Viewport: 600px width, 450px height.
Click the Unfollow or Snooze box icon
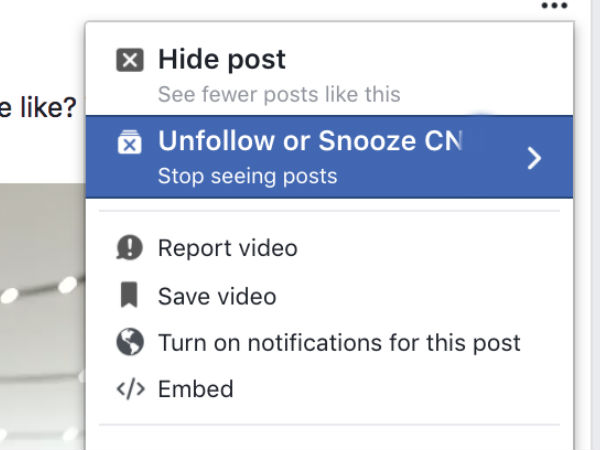pos(130,143)
